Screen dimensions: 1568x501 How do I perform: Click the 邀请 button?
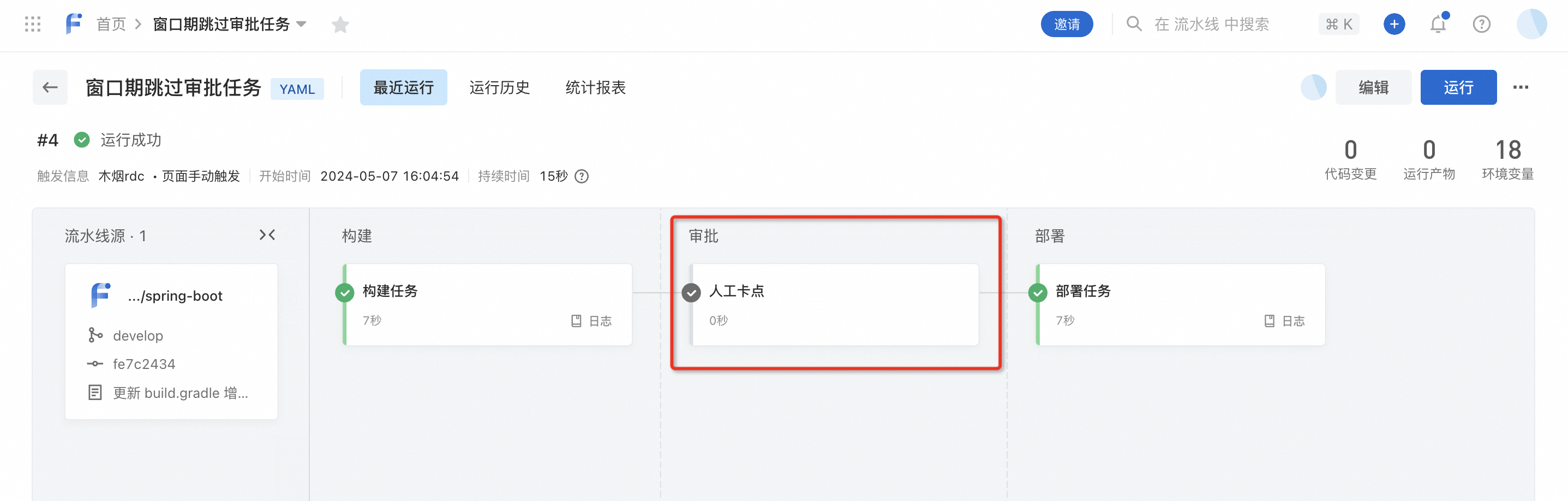1067,25
